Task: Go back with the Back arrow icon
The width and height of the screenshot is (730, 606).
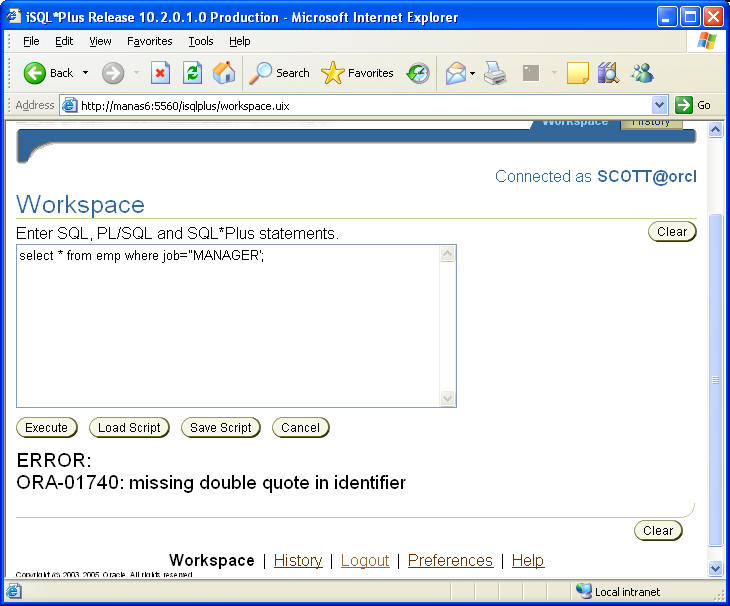Action: (34, 73)
